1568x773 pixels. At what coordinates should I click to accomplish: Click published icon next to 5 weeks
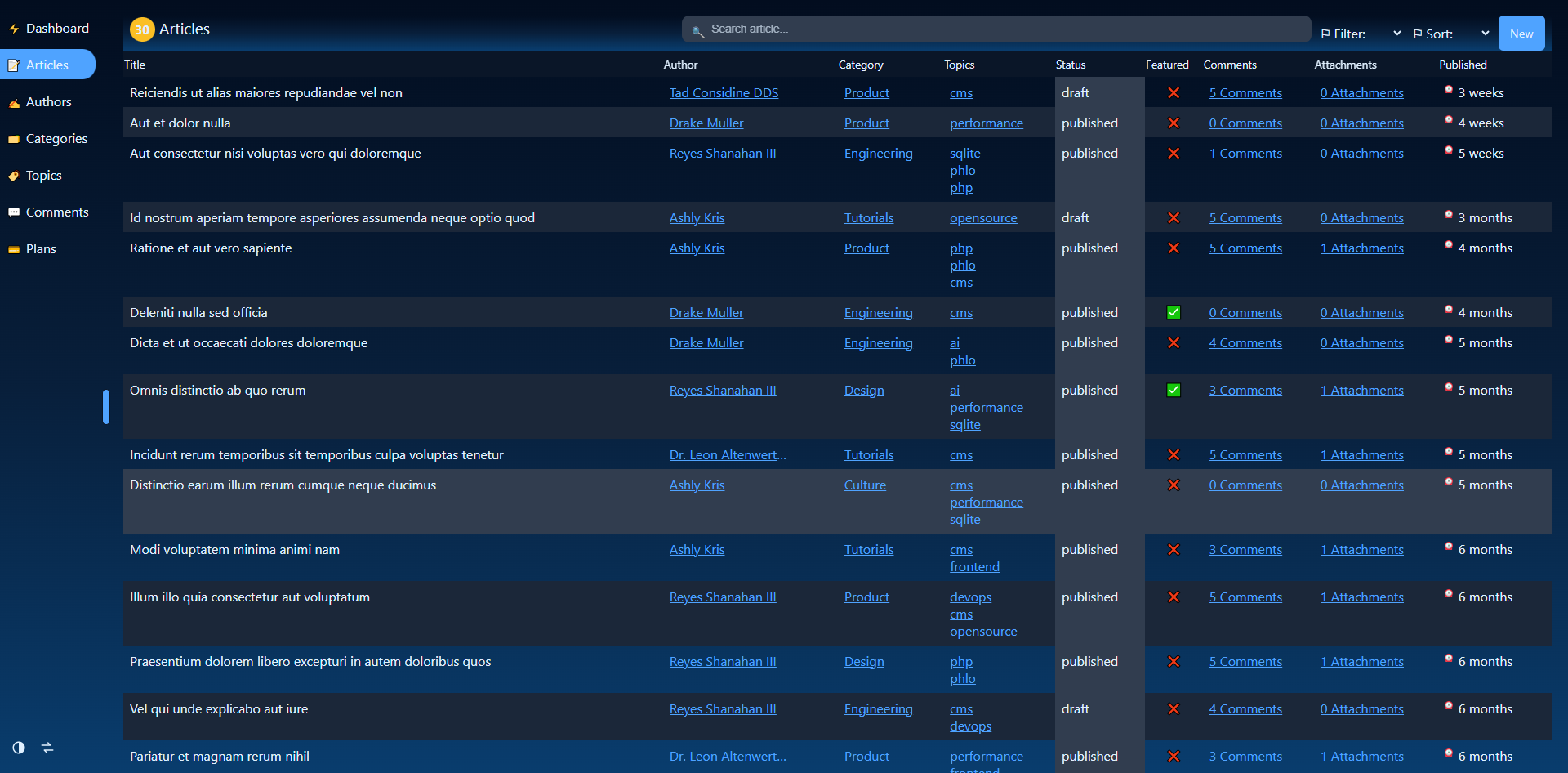click(x=1449, y=150)
